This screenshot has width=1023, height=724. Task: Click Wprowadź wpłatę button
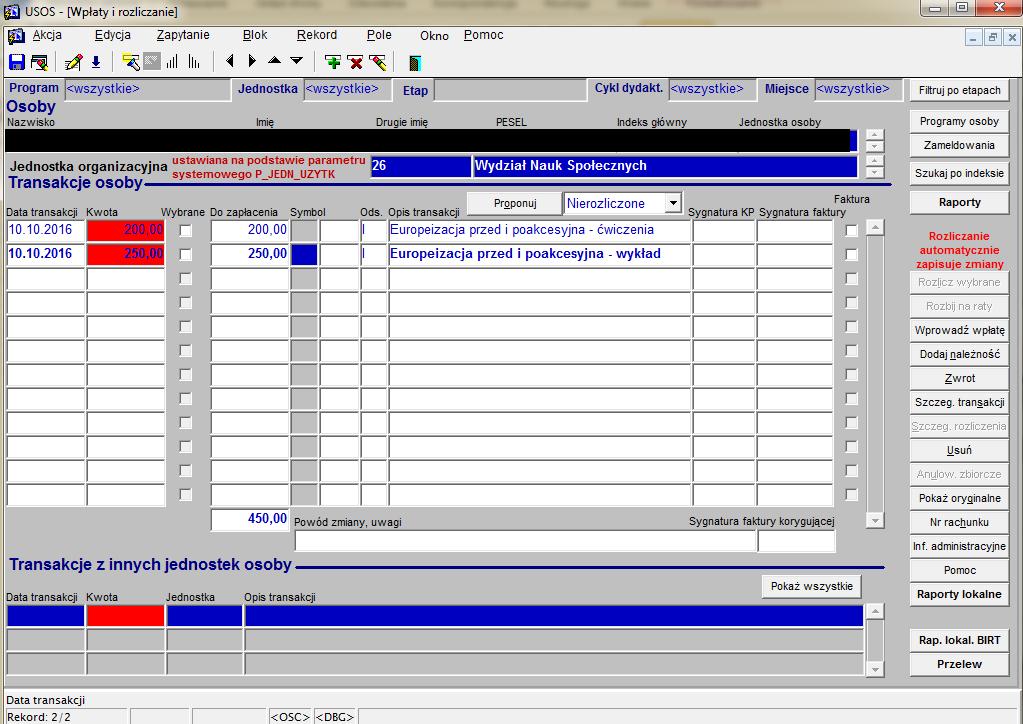point(959,330)
